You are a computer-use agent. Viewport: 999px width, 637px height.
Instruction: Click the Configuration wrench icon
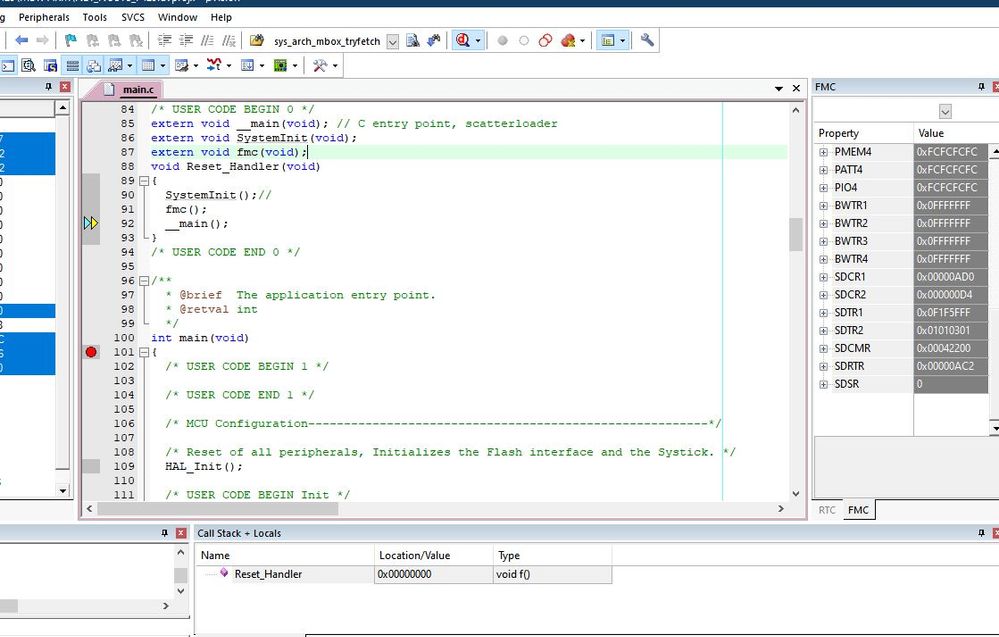[x=647, y=40]
